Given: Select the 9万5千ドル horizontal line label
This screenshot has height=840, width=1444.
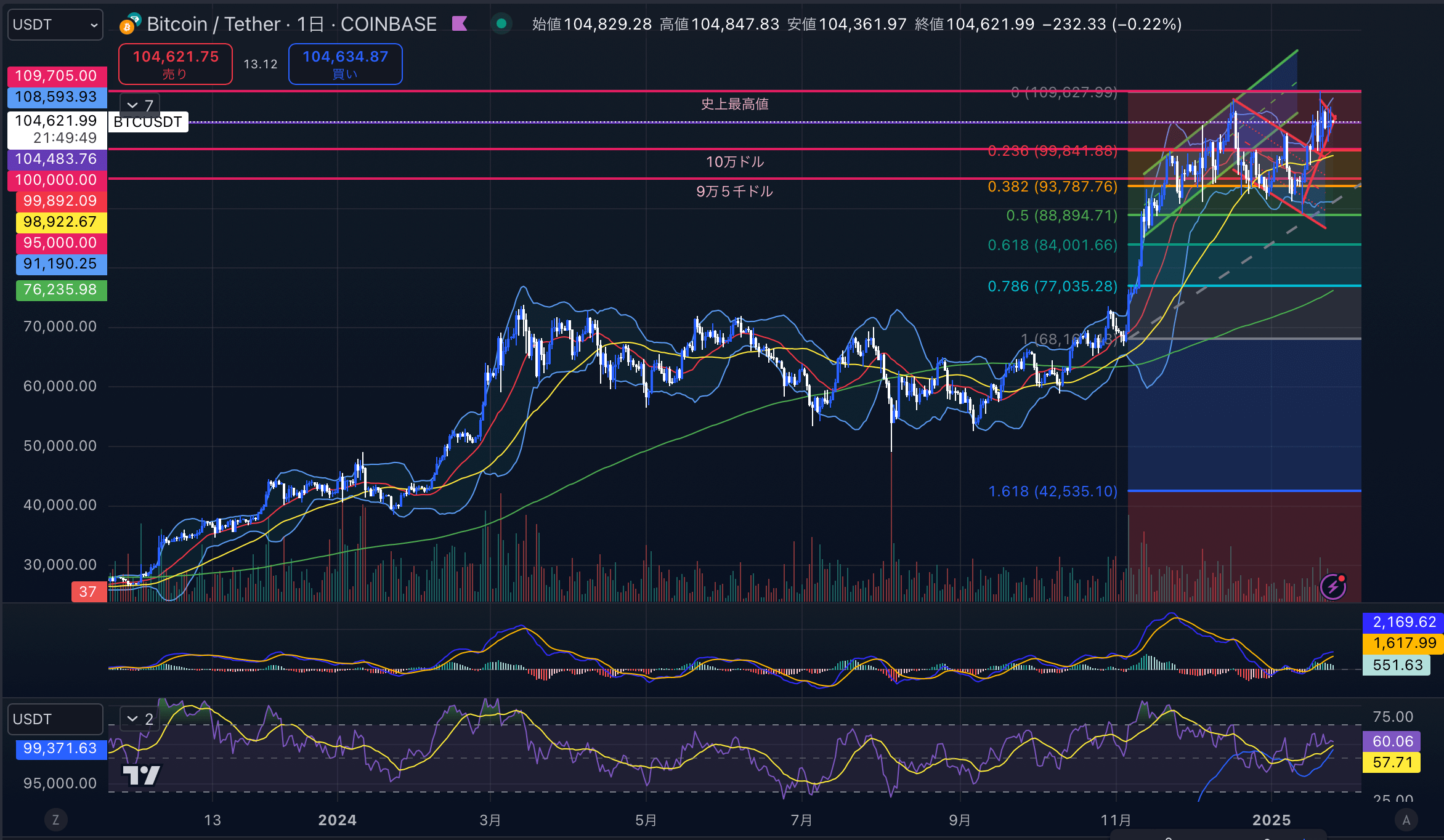Looking at the screenshot, I should coord(735,192).
